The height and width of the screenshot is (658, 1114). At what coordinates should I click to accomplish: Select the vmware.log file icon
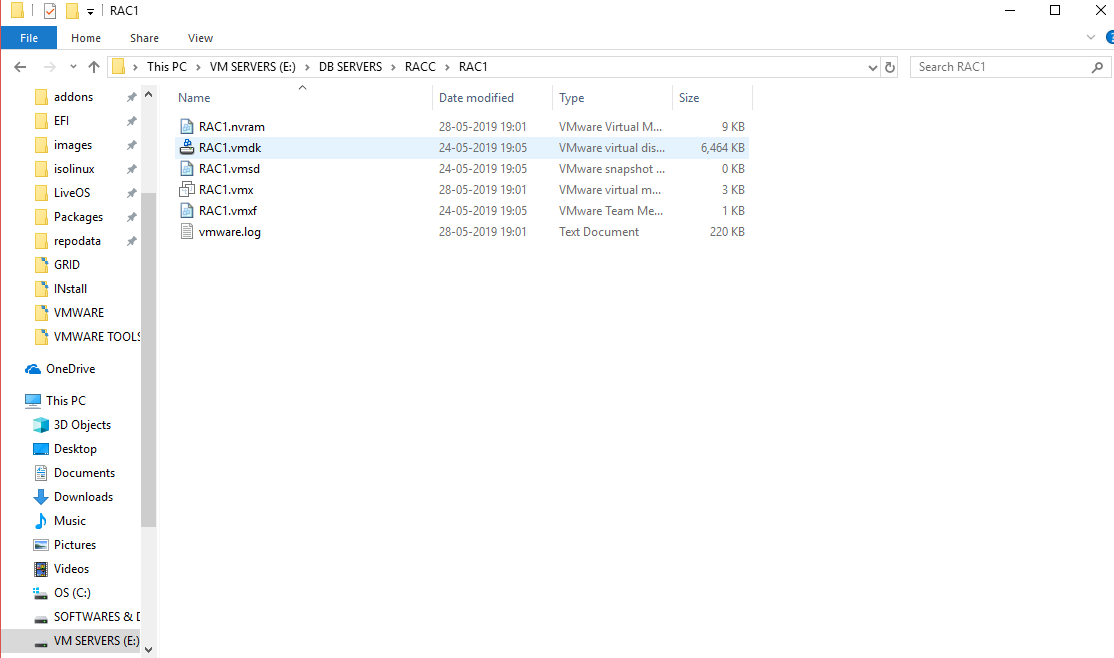[x=186, y=232]
